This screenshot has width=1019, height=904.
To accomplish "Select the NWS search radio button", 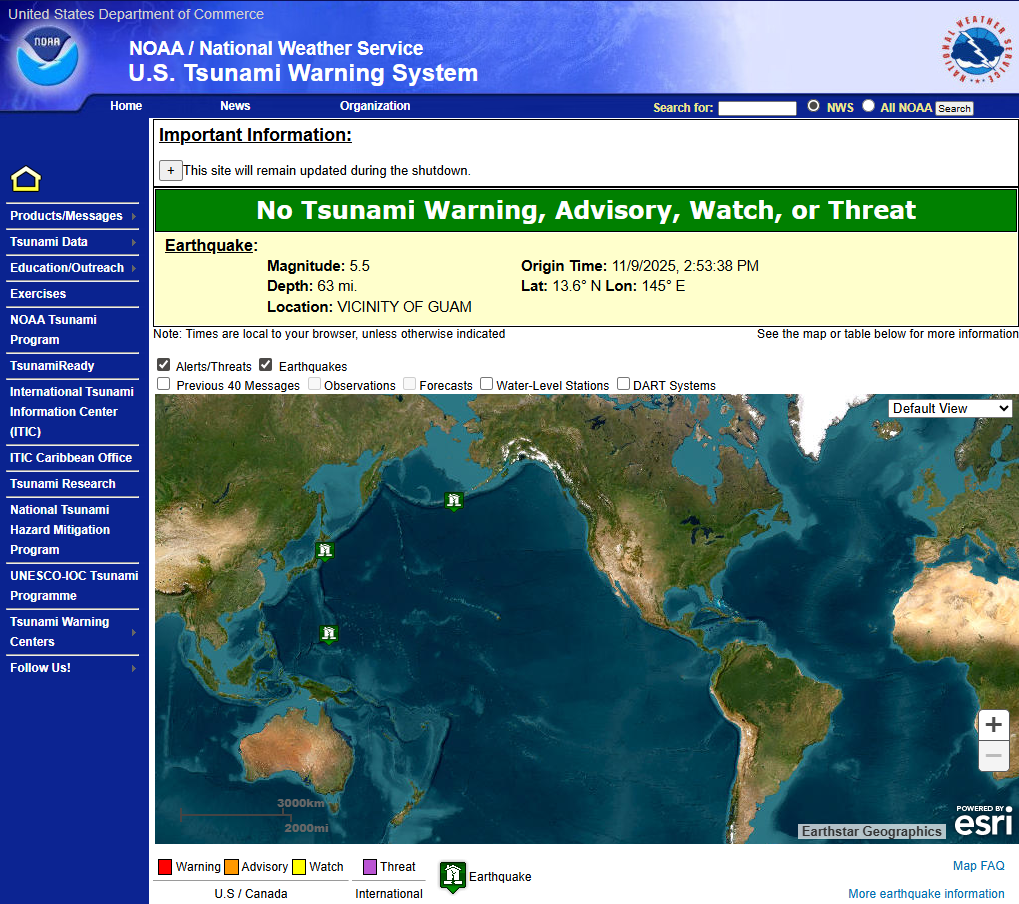I will pyautogui.click(x=813, y=106).
